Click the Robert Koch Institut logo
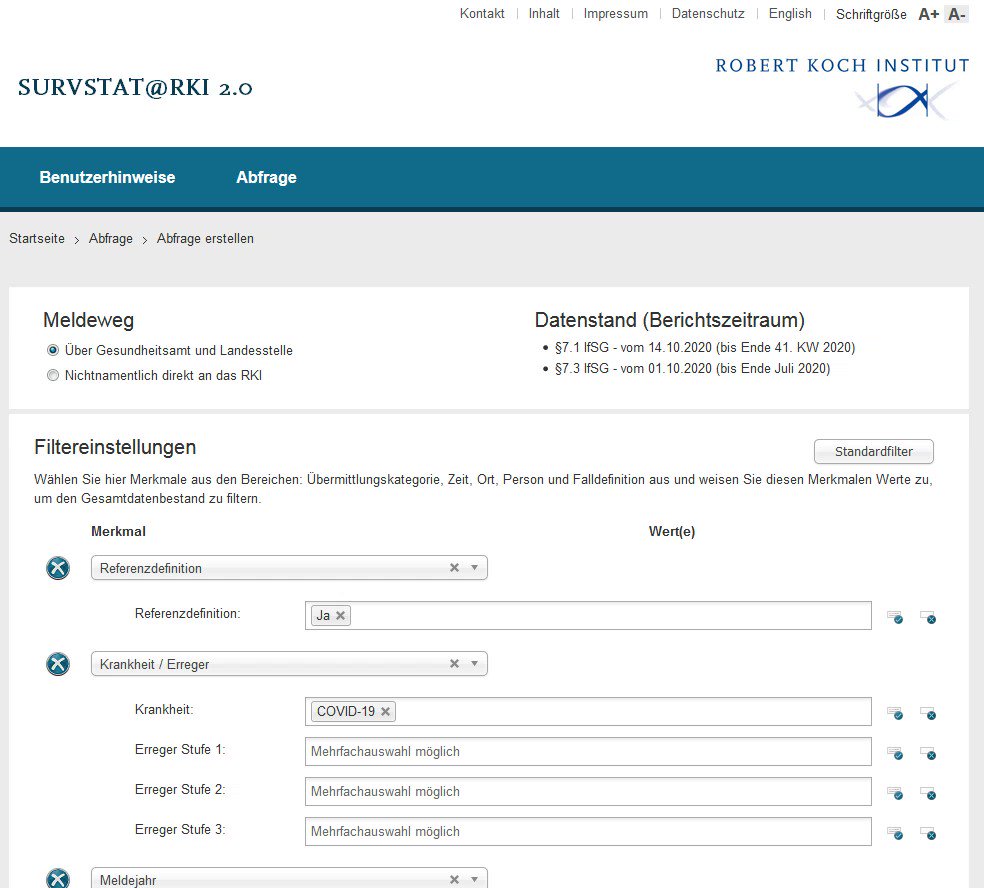Viewport: 984px width, 888px height. click(842, 88)
